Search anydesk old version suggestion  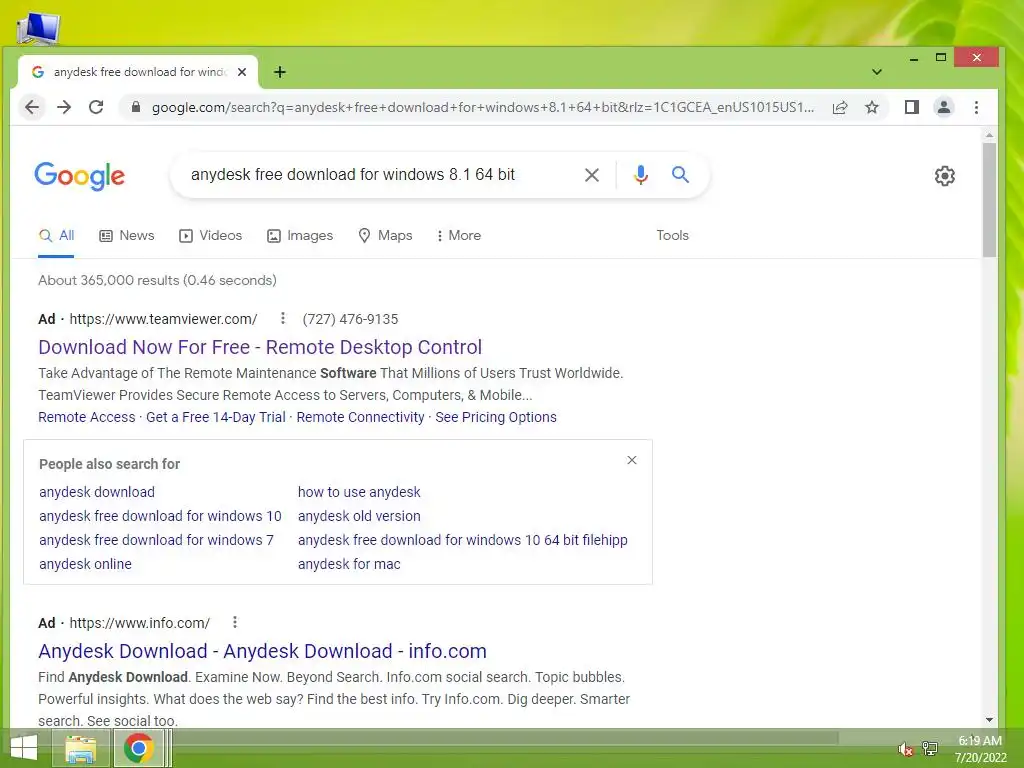coord(359,516)
